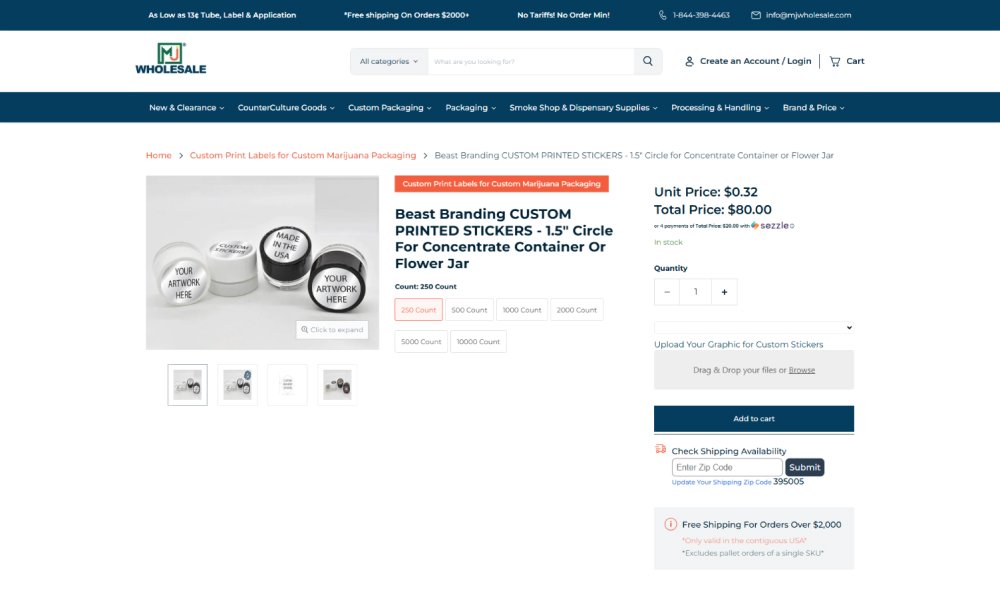Screen dimensions: 1000x600
Task: Open New & Clearance menu
Action: point(186,107)
